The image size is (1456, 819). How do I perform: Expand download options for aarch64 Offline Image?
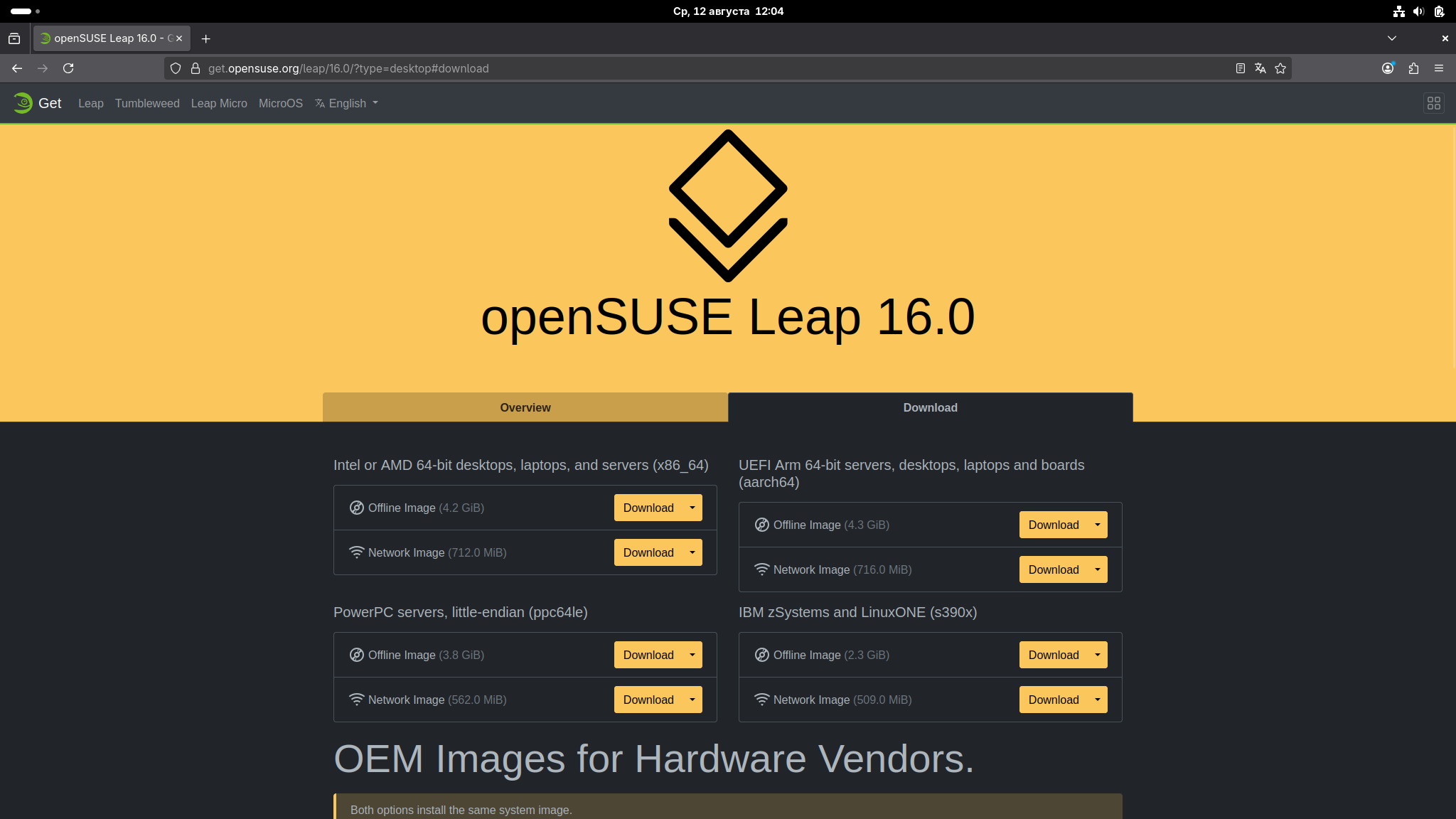tap(1098, 525)
